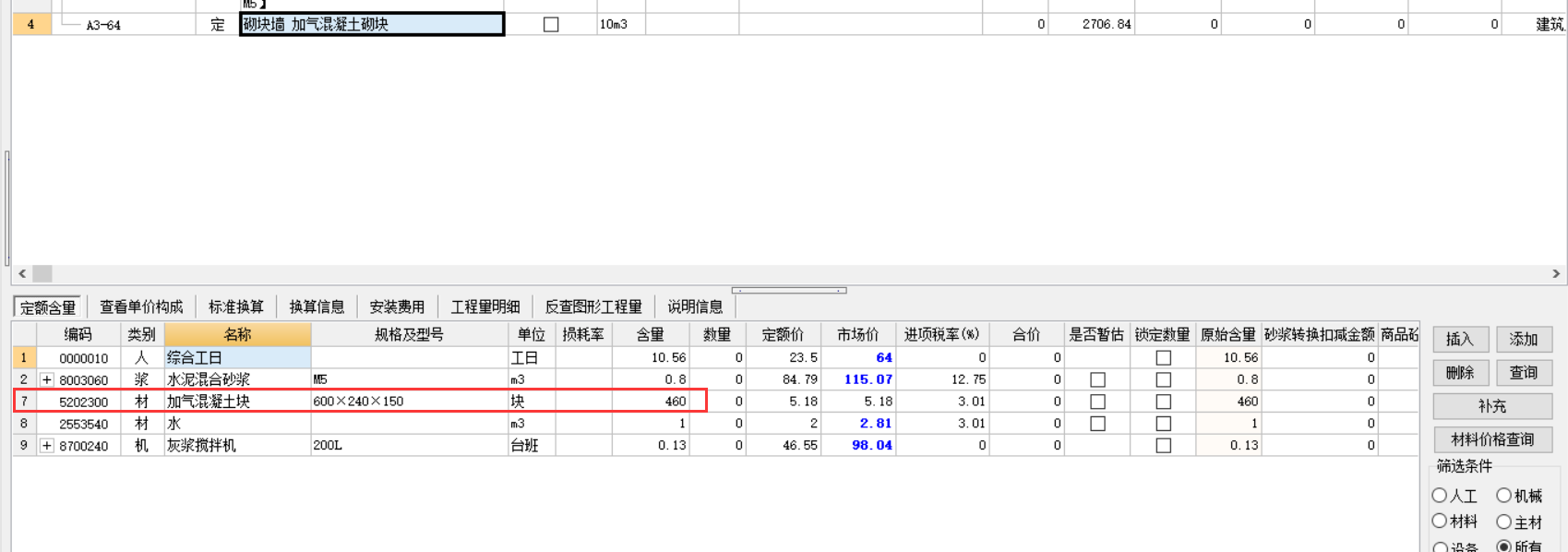Click the 补充 button

[x=1492, y=406]
